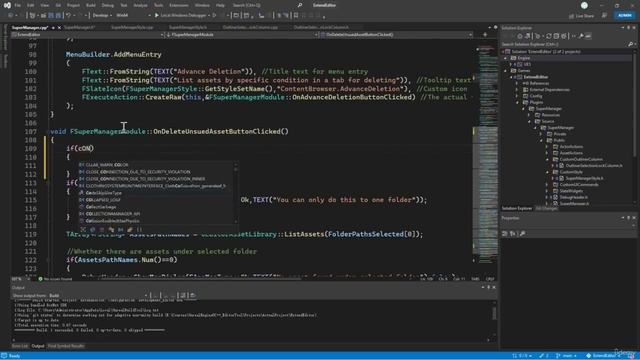The image size is (640, 360).
Task: Start Local Windows Debugger
Action: (180, 16)
